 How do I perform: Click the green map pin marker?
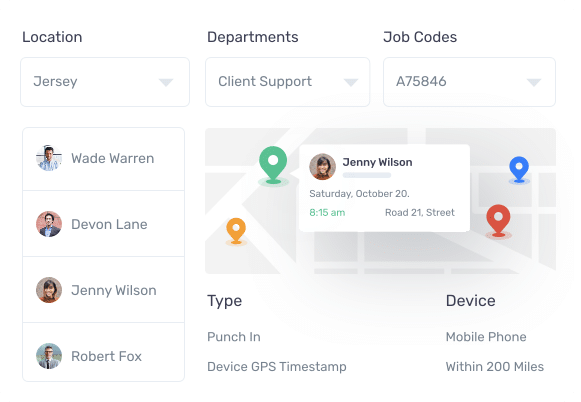(273, 164)
